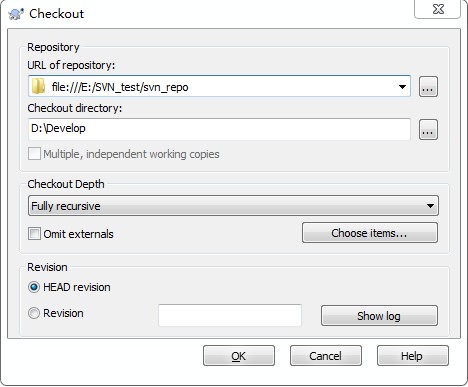Cancel the checkout dialog
Screen dimensions: 468x387
pos(326,356)
